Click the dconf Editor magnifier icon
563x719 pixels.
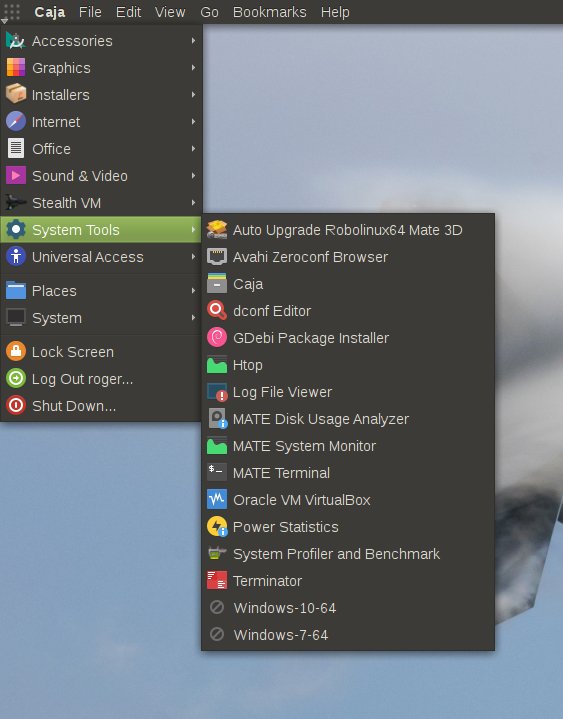pyautogui.click(x=217, y=310)
